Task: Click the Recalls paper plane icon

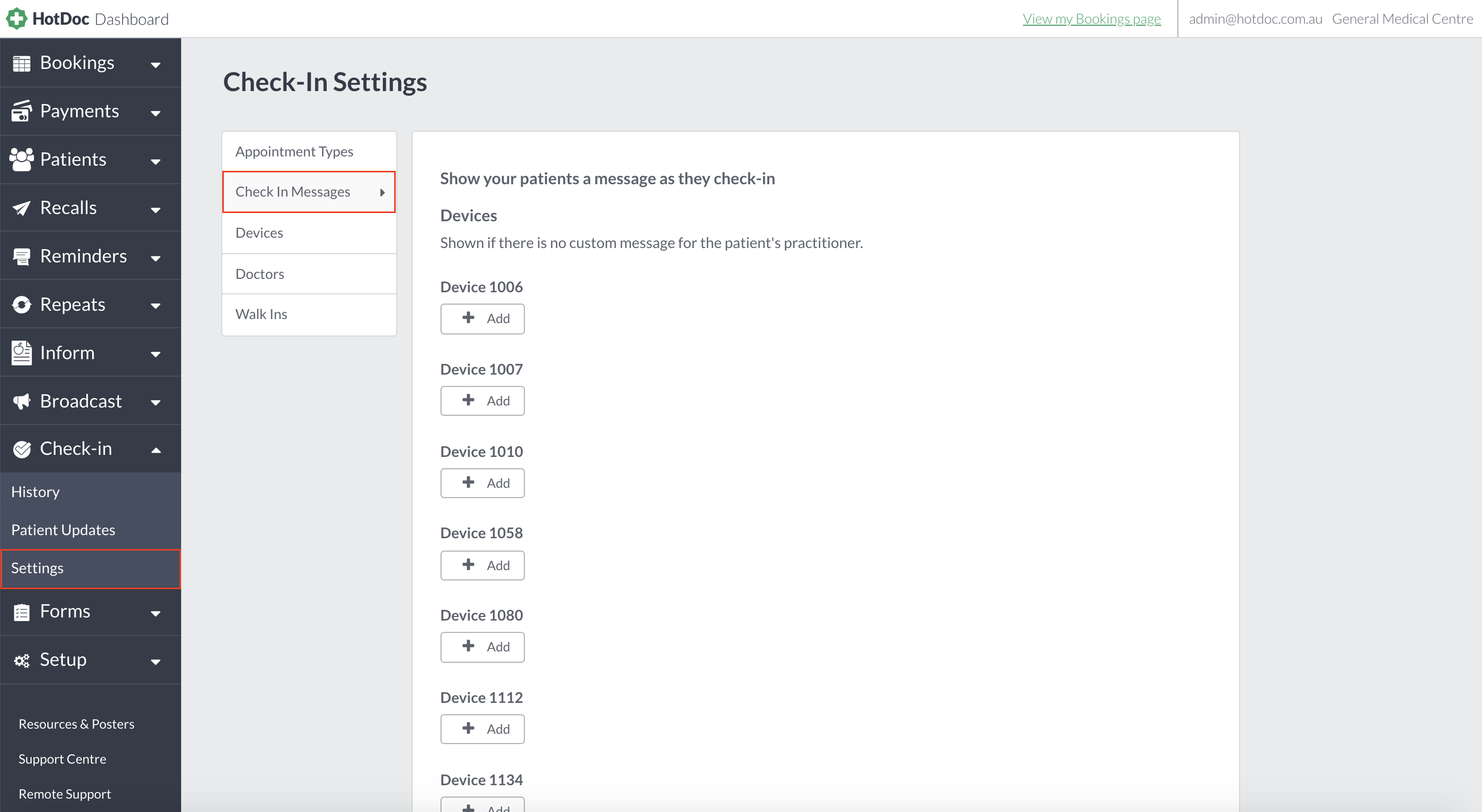Action: click(x=21, y=208)
